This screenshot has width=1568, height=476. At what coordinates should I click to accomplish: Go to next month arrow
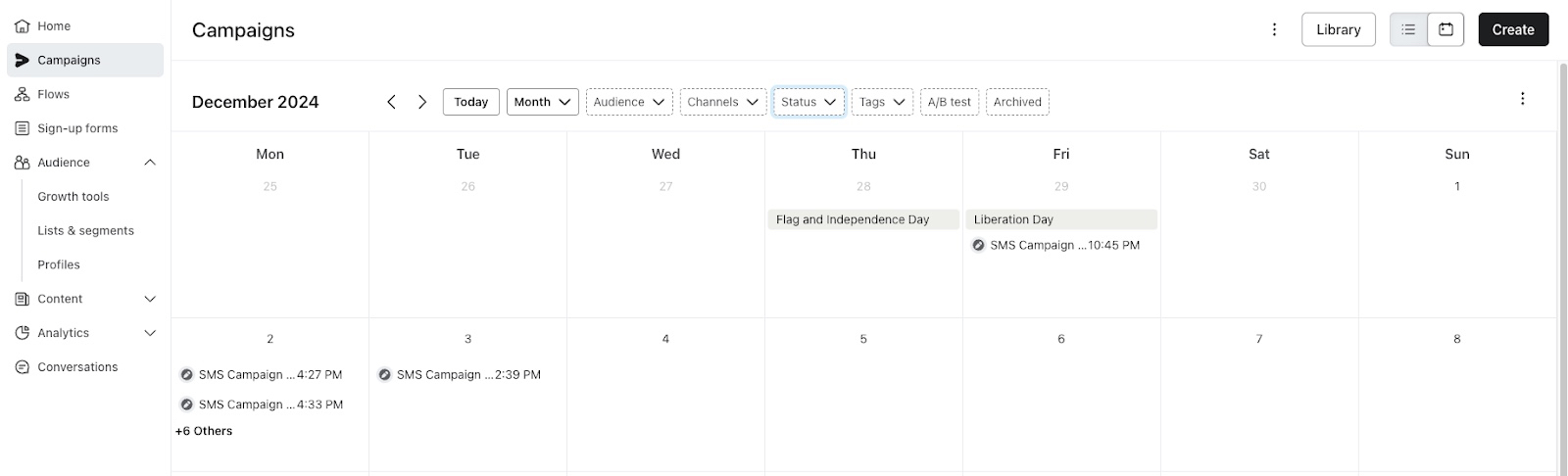tap(422, 102)
